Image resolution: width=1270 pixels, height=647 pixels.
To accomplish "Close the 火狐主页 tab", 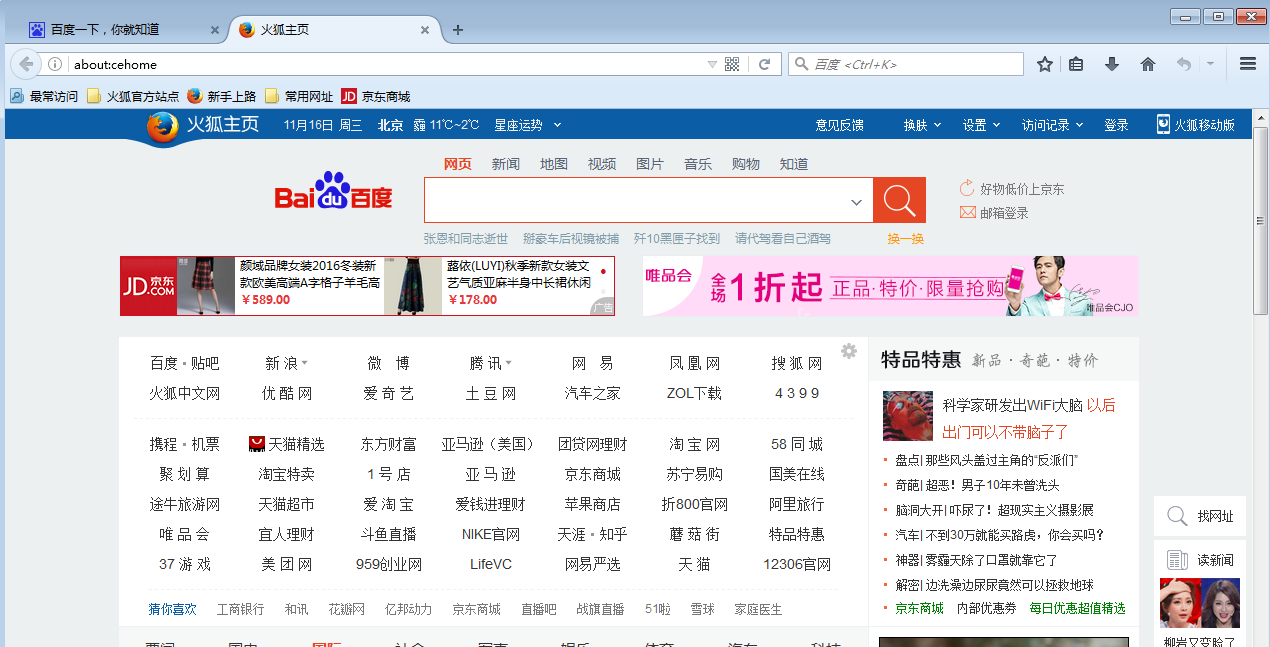I will pos(425,30).
